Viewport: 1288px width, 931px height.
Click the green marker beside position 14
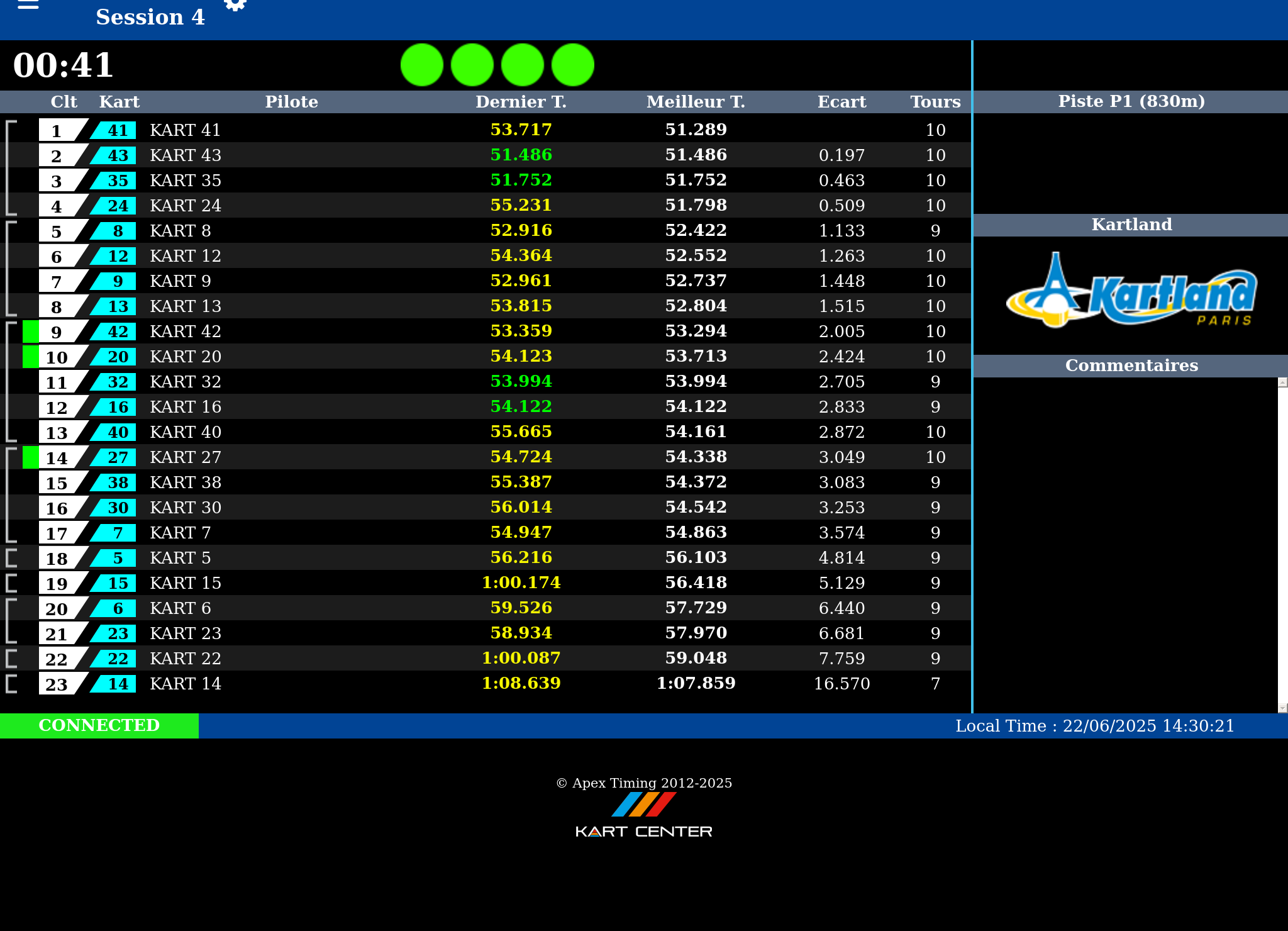[x=30, y=457]
